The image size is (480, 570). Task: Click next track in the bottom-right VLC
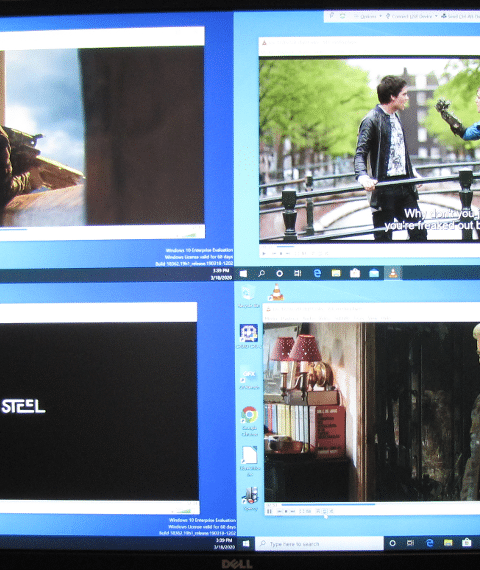click(x=293, y=511)
